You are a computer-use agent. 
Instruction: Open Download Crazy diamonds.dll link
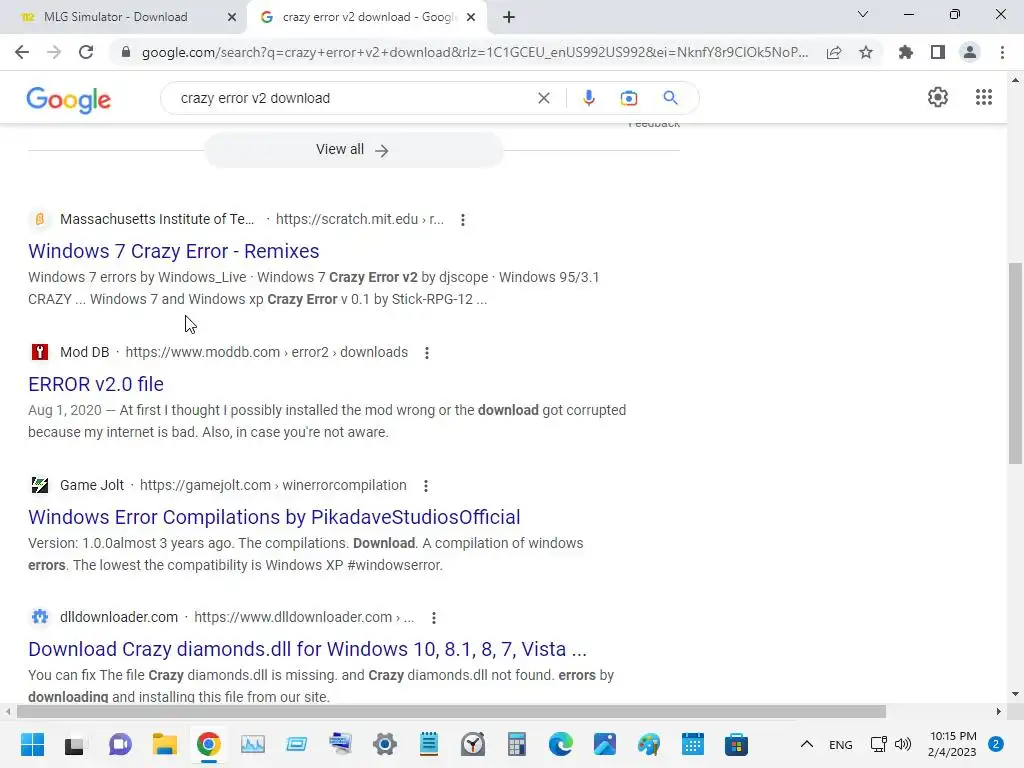[308, 649]
